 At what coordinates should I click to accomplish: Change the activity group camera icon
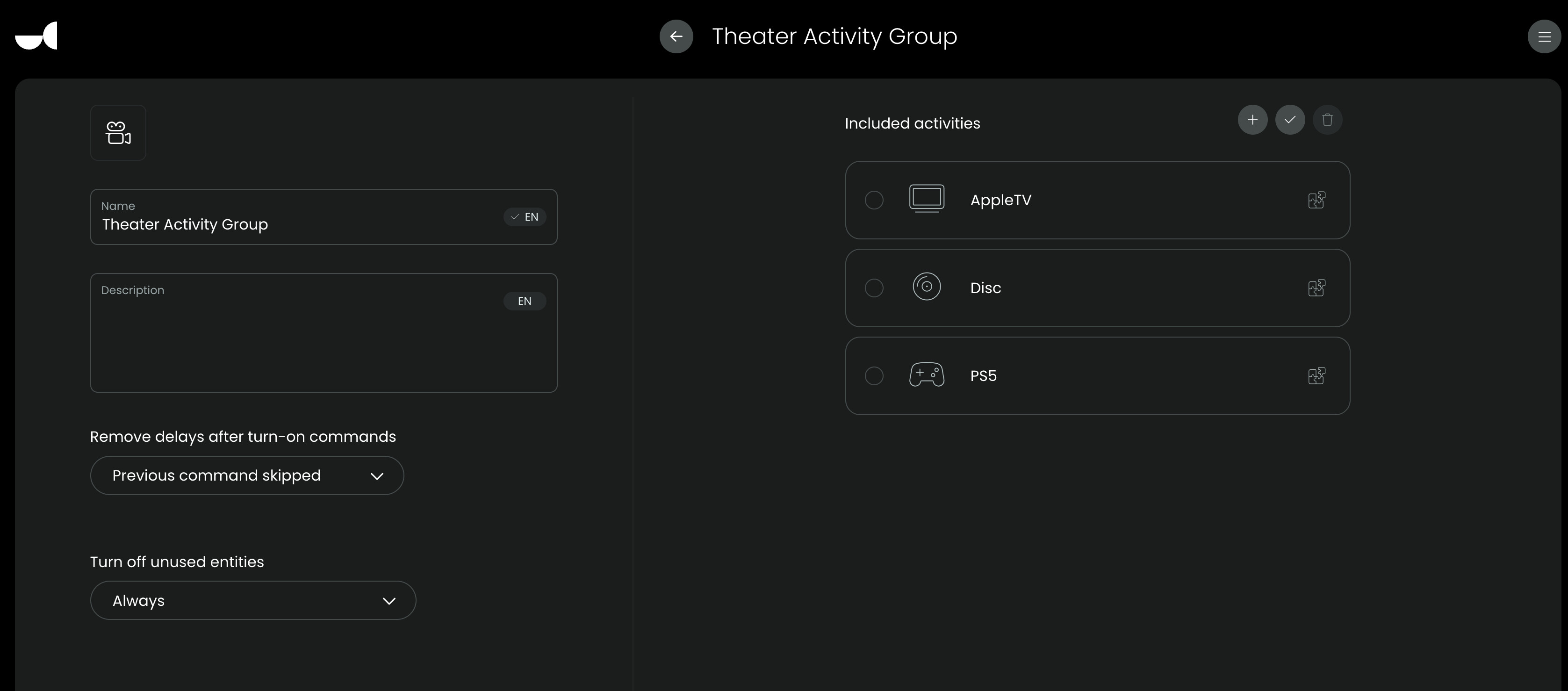pyautogui.click(x=118, y=133)
